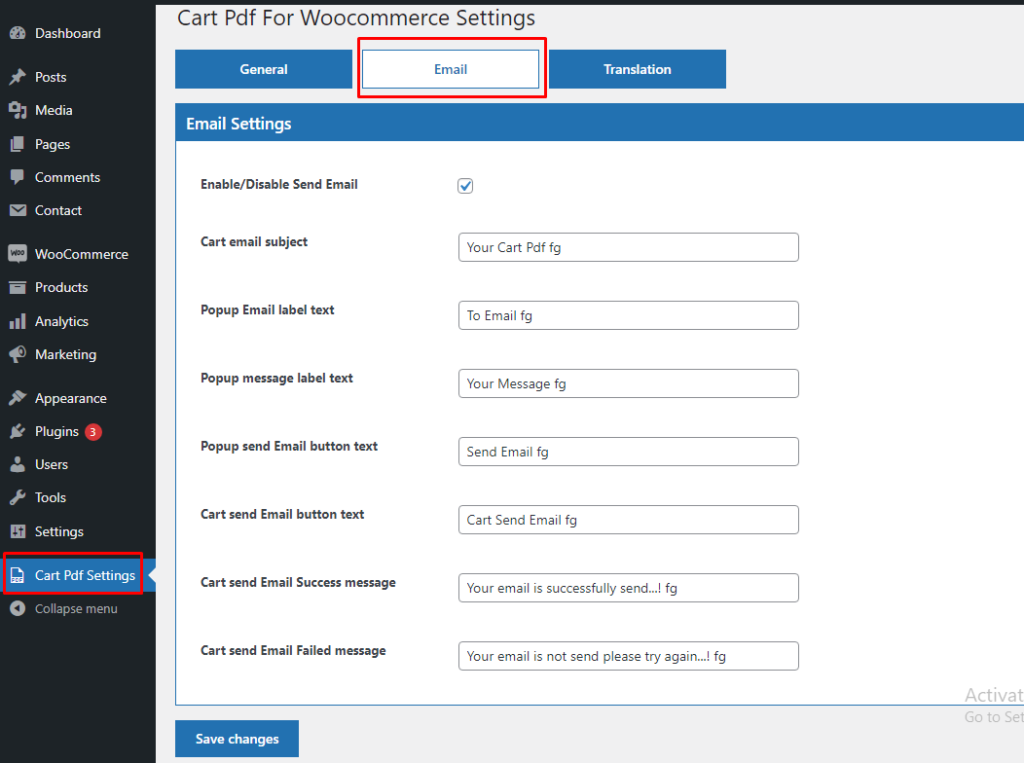The image size is (1024, 763).
Task: Click the Media icon in sidebar
Action: coord(18,110)
